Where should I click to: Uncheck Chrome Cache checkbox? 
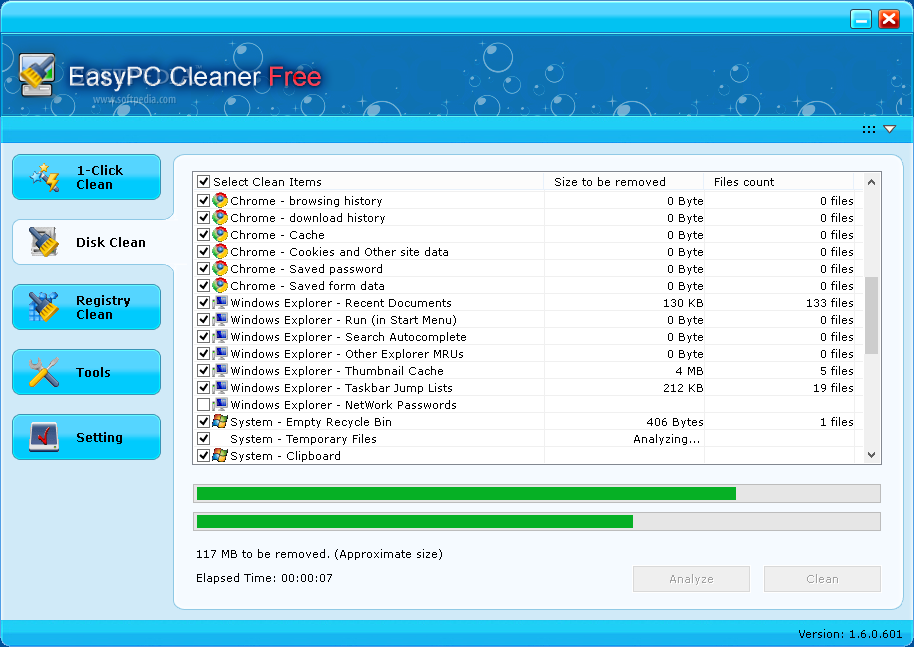pyautogui.click(x=203, y=234)
